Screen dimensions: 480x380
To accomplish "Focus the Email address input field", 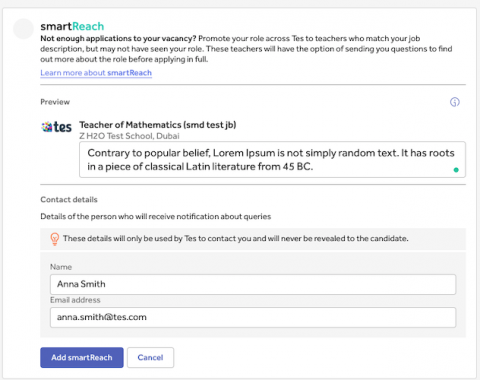I will click(253, 317).
